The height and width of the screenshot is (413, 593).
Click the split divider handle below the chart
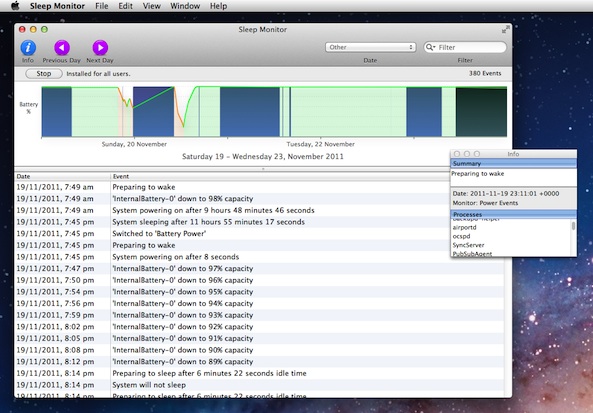pyautogui.click(x=263, y=169)
